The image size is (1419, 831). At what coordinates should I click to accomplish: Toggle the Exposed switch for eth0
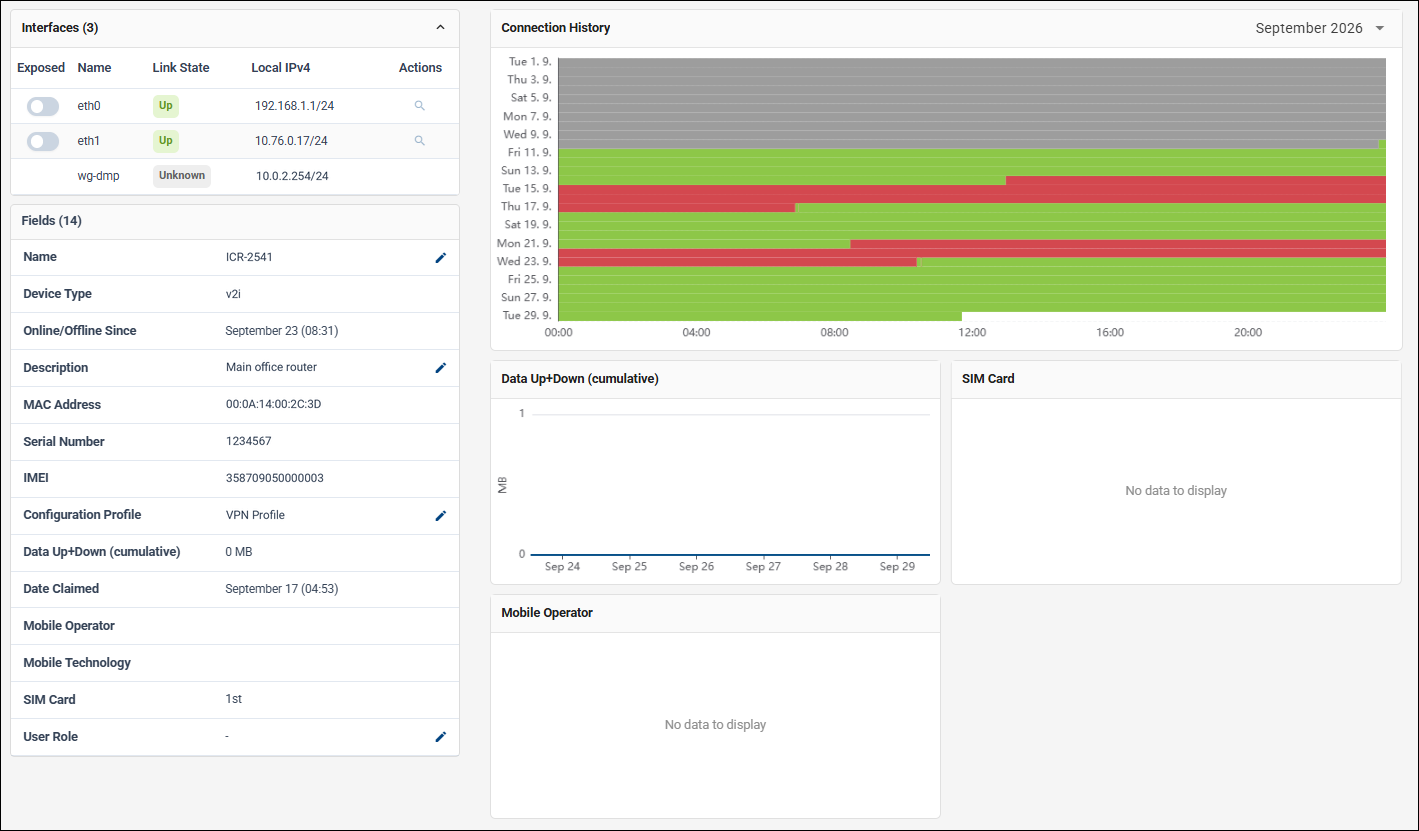[43, 107]
